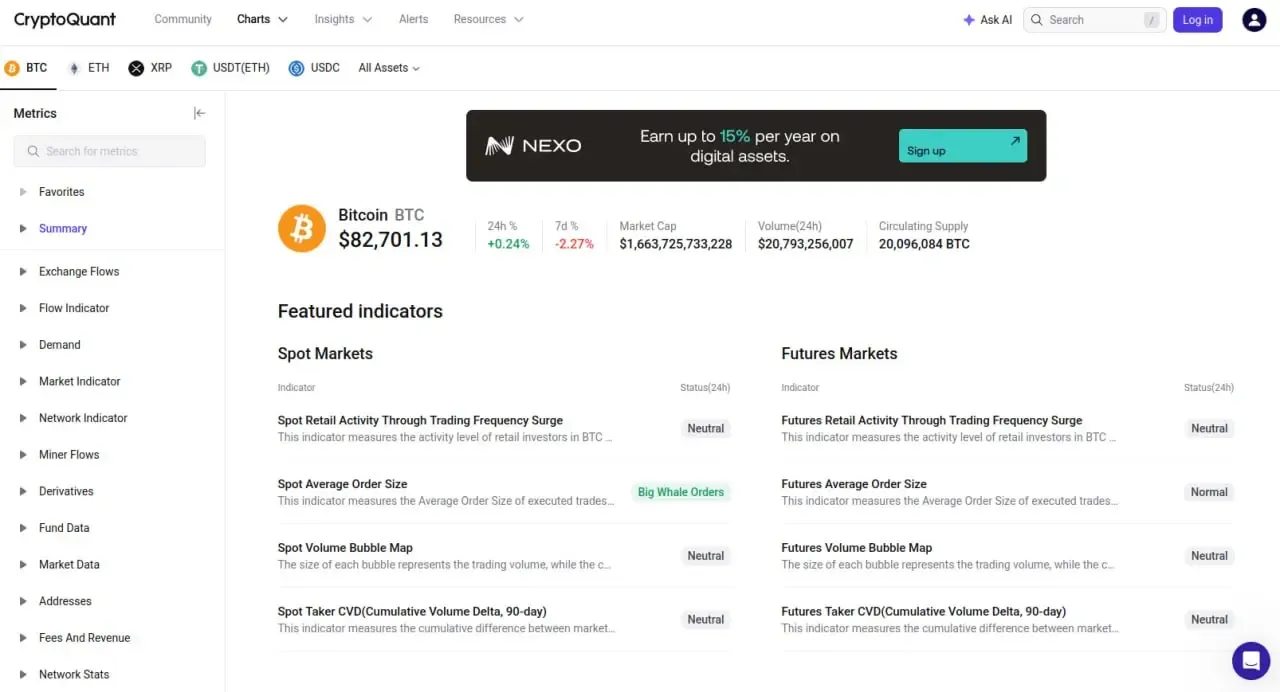Expand the Fund Data arrow
Screen dimensions: 1280x692
[x=23, y=528]
